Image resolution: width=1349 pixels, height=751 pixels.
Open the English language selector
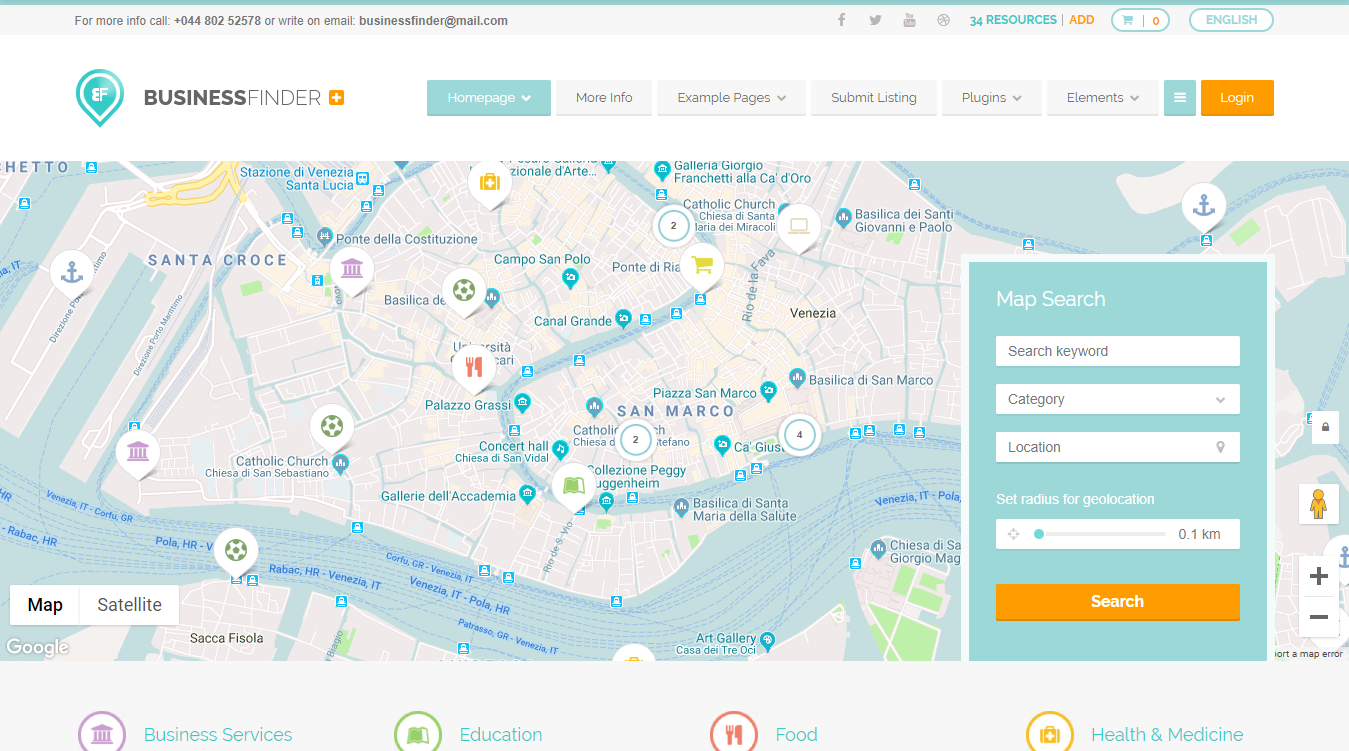pos(1231,20)
